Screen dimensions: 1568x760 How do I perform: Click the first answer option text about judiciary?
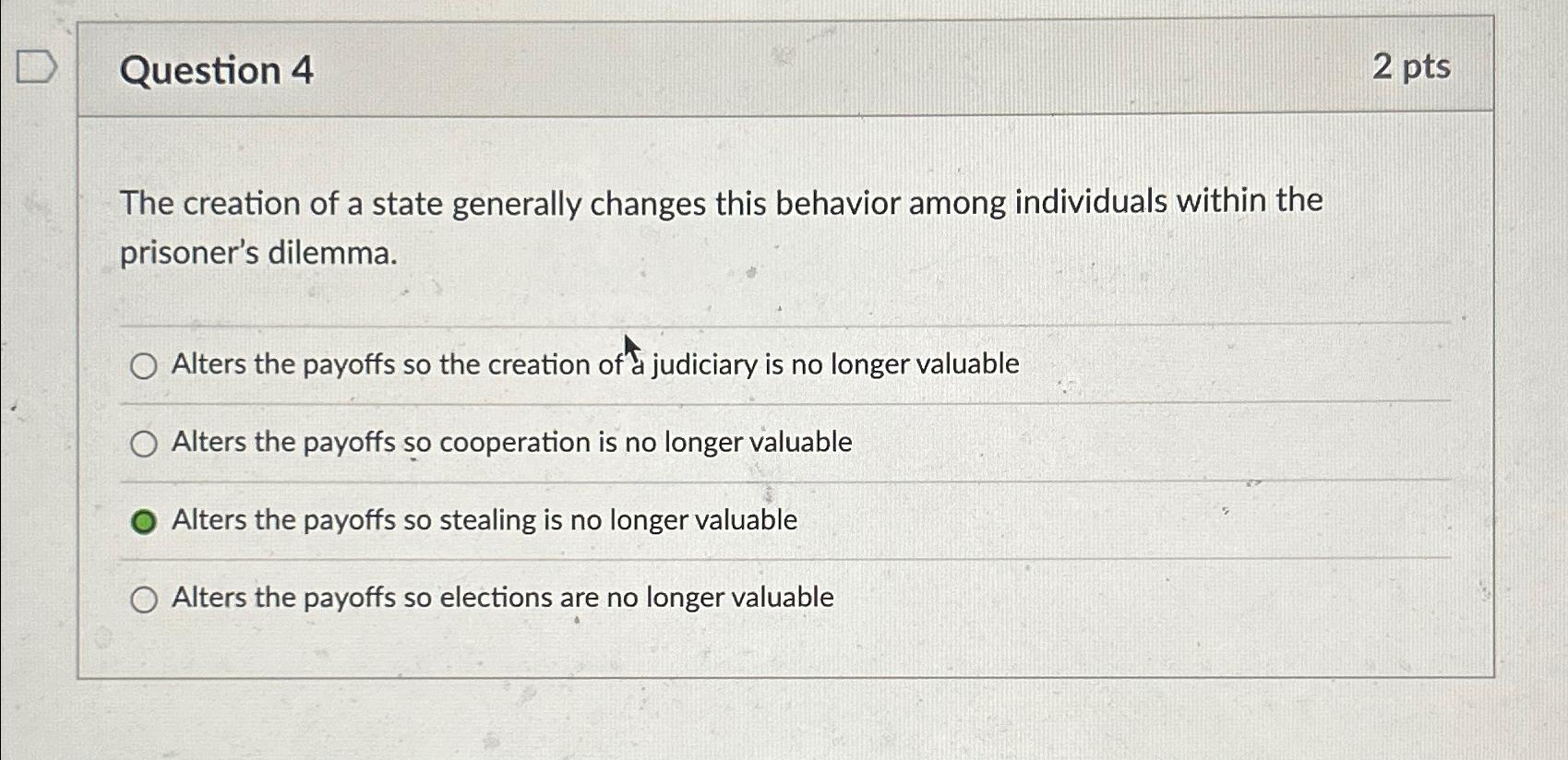point(594,364)
